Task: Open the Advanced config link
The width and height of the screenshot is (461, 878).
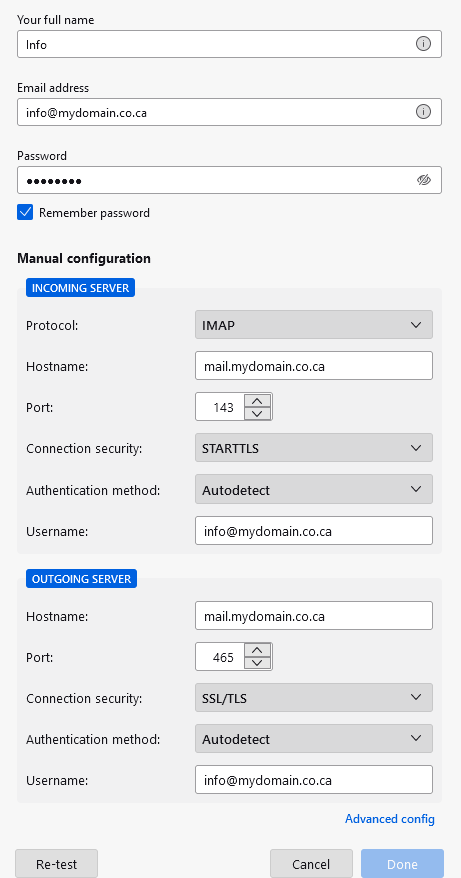Action: click(x=389, y=819)
